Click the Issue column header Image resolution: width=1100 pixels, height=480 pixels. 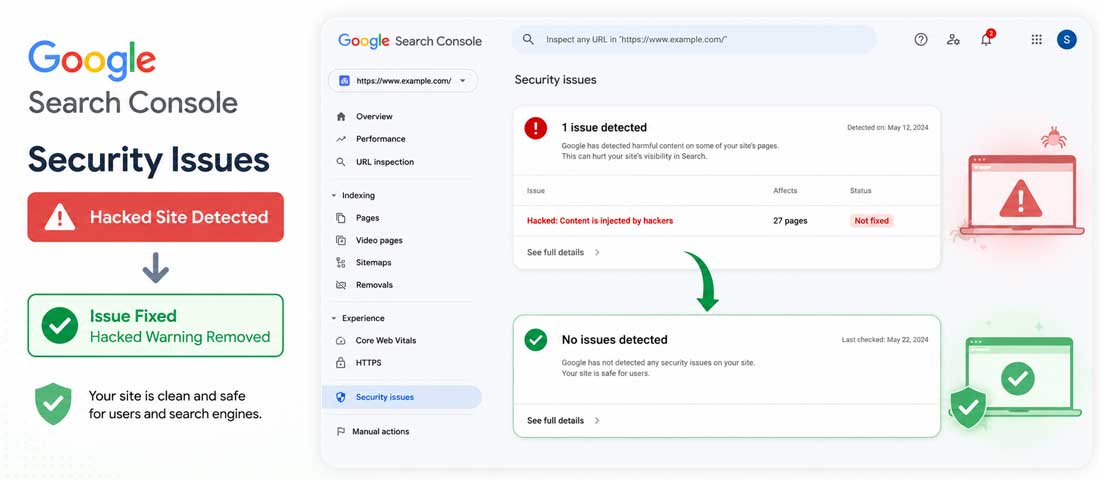click(x=536, y=191)
